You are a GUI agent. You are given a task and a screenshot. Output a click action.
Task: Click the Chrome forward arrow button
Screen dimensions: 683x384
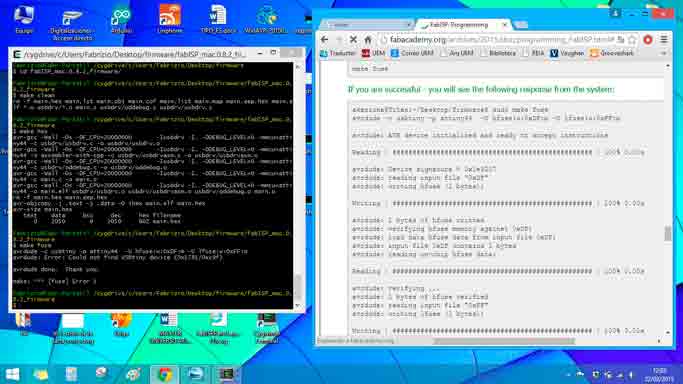[x=339, y=40]
